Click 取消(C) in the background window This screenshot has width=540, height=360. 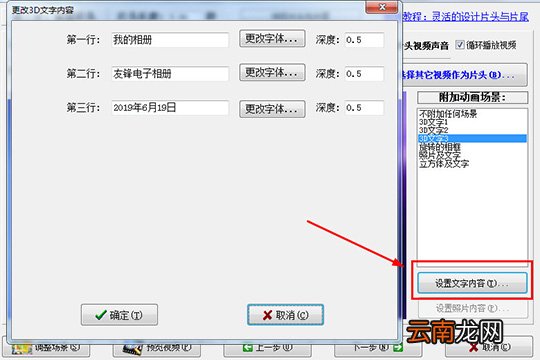[x=489, y=347]
